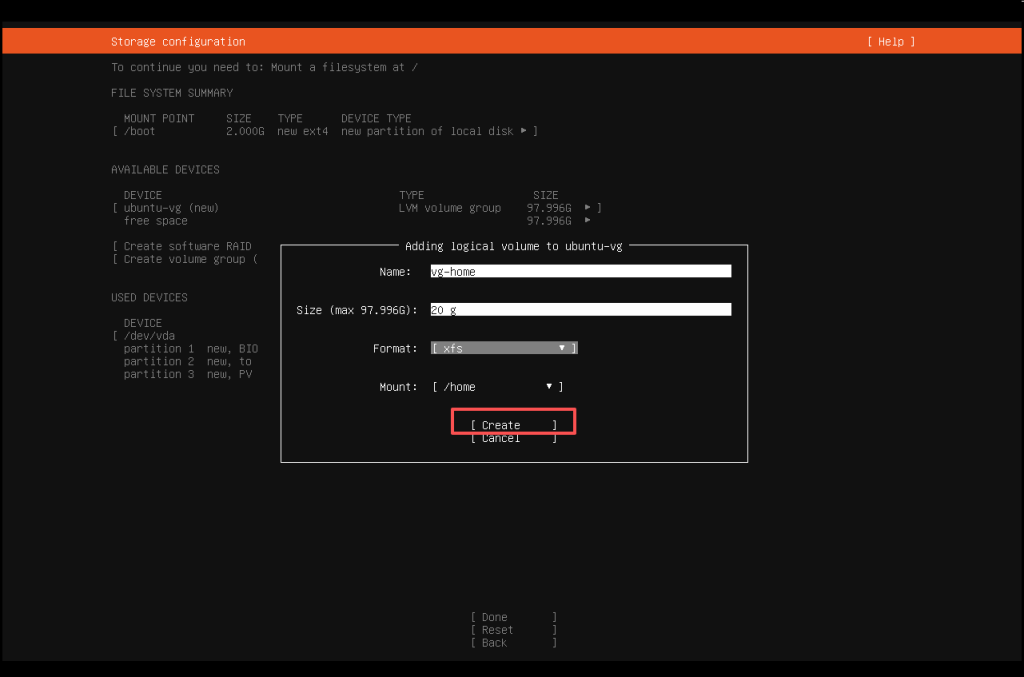Select Create software RAID
The image size is (1024, 677).
(x=182, y=245)
